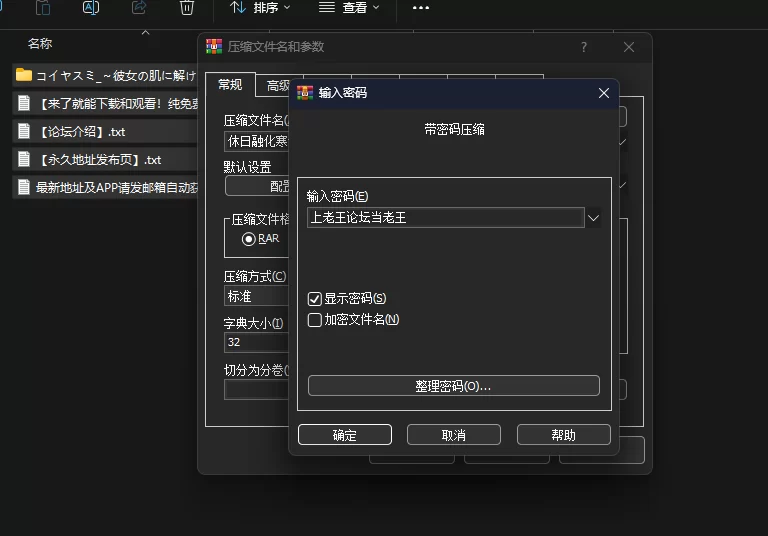The image size is (768, 536).
Task: Click the 确定 button in password dialog
Action: 345,435
